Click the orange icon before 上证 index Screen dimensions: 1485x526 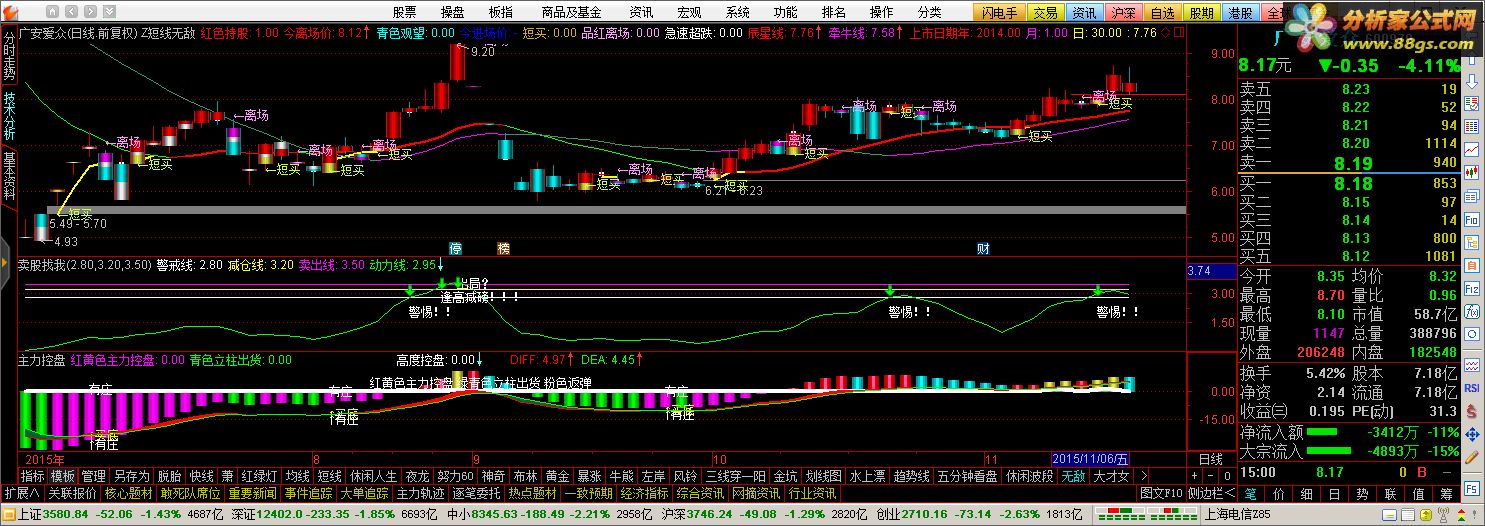point(9,514)
